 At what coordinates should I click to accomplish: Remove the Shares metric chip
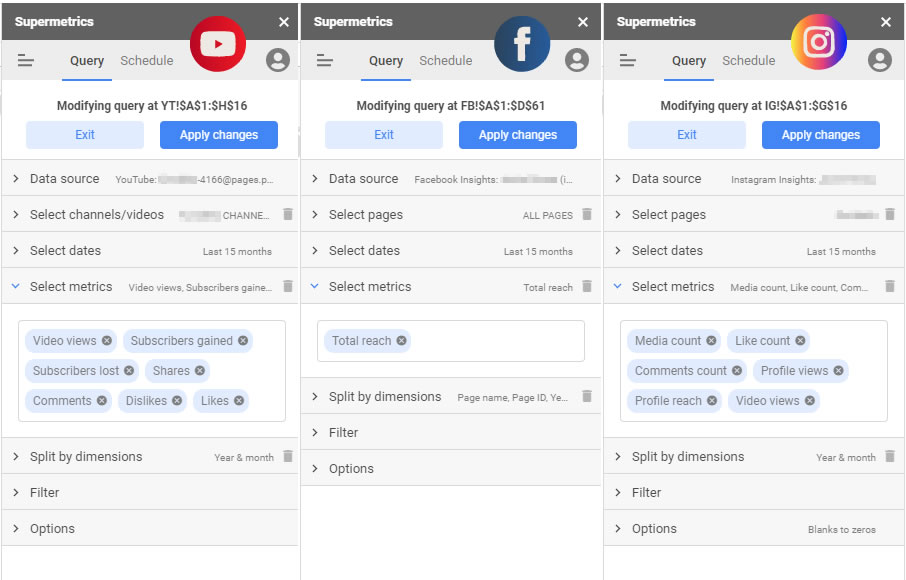(200, 371)
